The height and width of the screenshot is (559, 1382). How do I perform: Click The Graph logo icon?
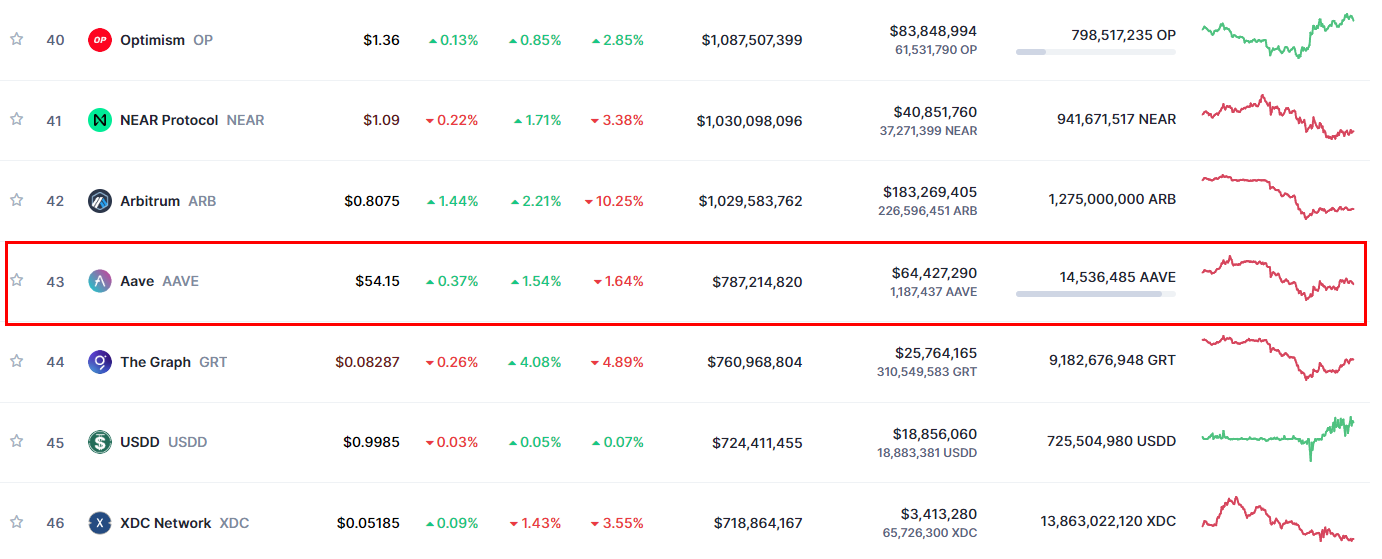pos(100,362)
